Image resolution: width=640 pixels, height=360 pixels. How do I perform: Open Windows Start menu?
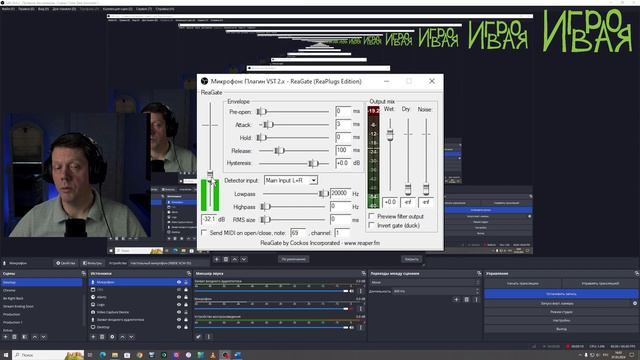point(6,355)
